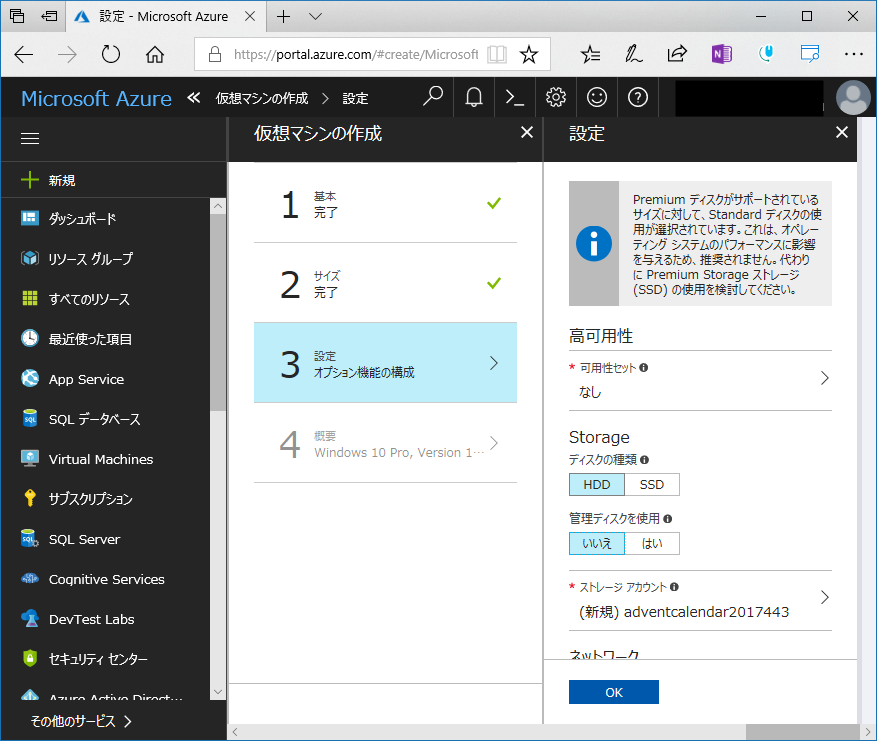Open the help question mark icon

point(638,97)
